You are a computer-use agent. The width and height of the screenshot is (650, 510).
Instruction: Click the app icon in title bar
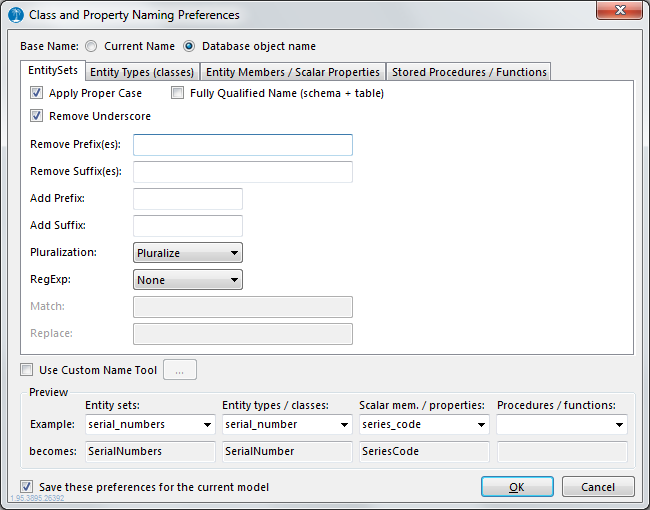point(16,15)
